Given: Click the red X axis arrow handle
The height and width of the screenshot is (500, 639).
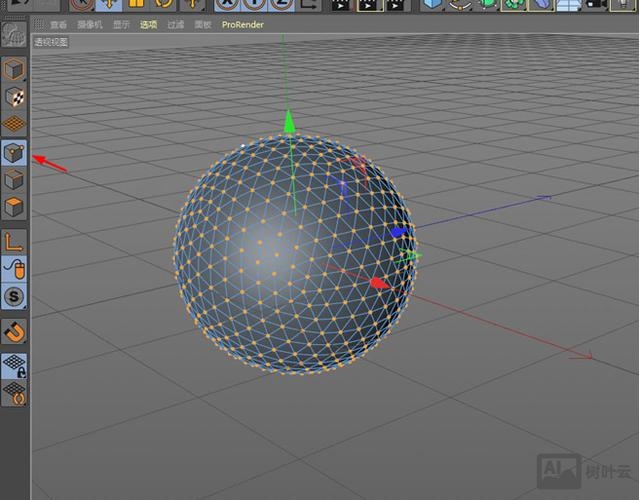Looking at the screenshot, I should point(381,283).
